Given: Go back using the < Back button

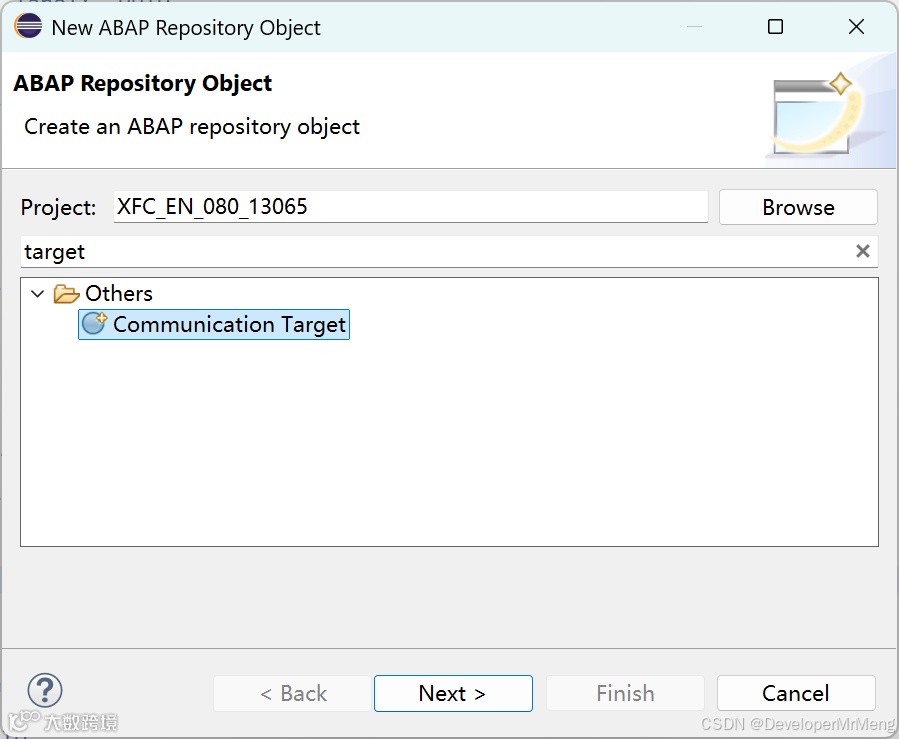Looking at the screenshot, I should click(293, 693).
